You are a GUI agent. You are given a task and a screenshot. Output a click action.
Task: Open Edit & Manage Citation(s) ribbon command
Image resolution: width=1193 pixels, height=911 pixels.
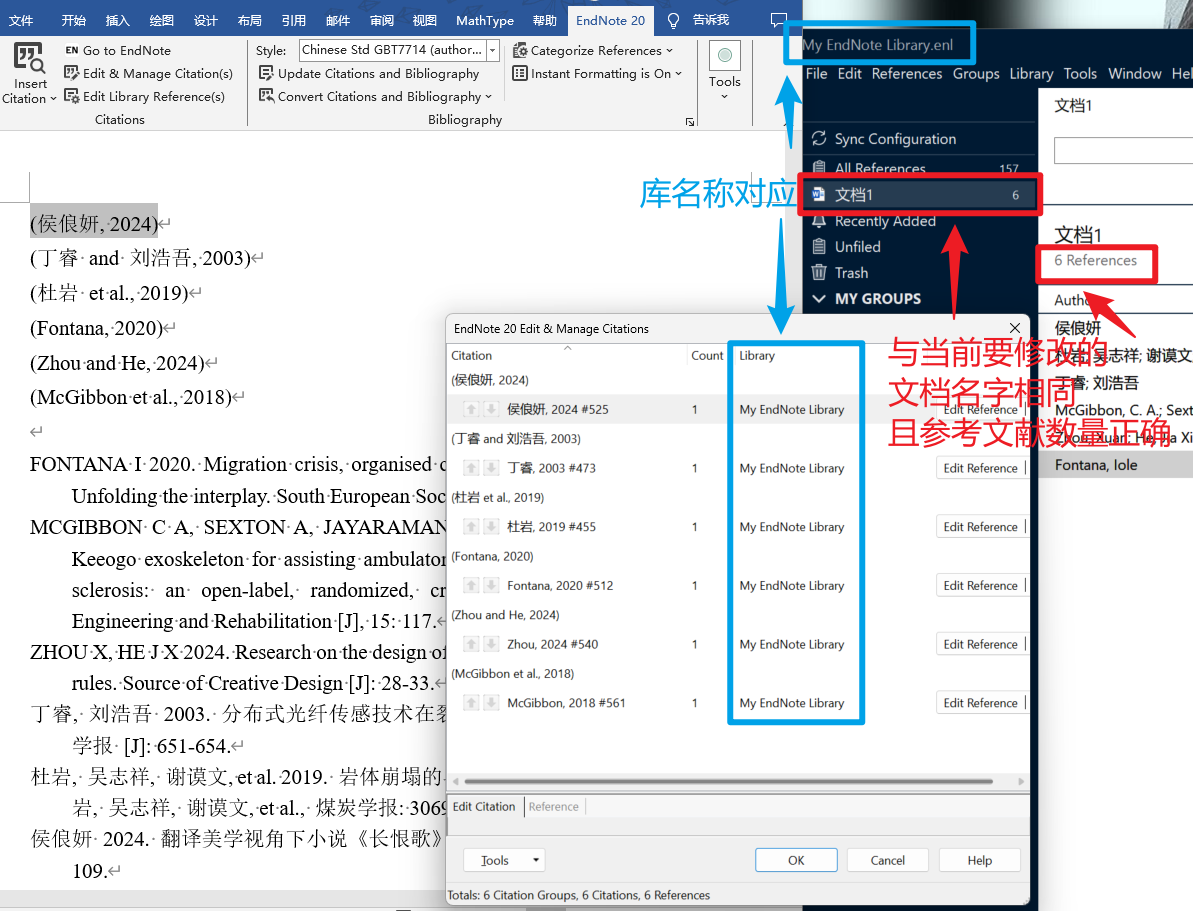[x=148, y=73]
